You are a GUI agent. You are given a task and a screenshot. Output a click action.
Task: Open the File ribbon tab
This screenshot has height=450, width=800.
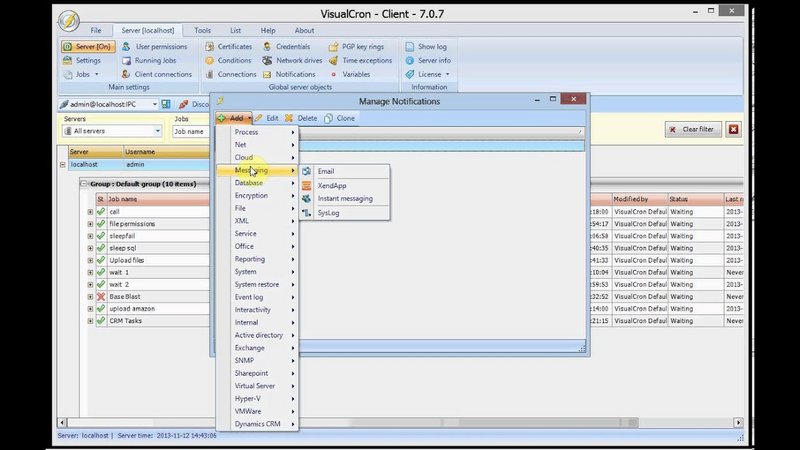(x=96, y=31)
